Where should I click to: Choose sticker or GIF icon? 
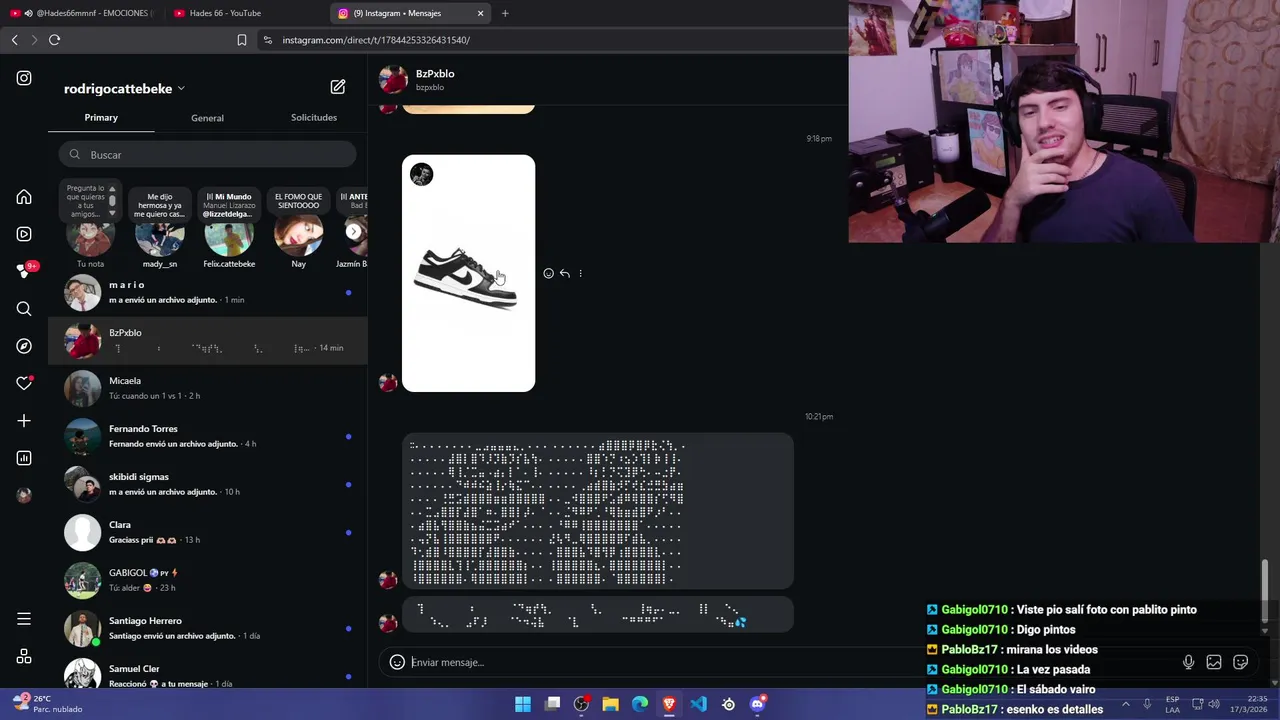pos(1241,662)
